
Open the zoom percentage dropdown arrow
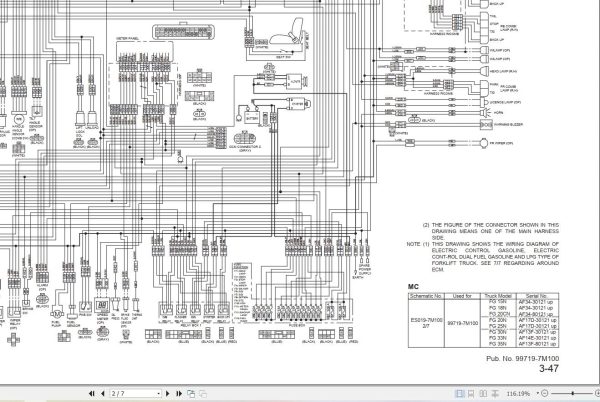538,393
